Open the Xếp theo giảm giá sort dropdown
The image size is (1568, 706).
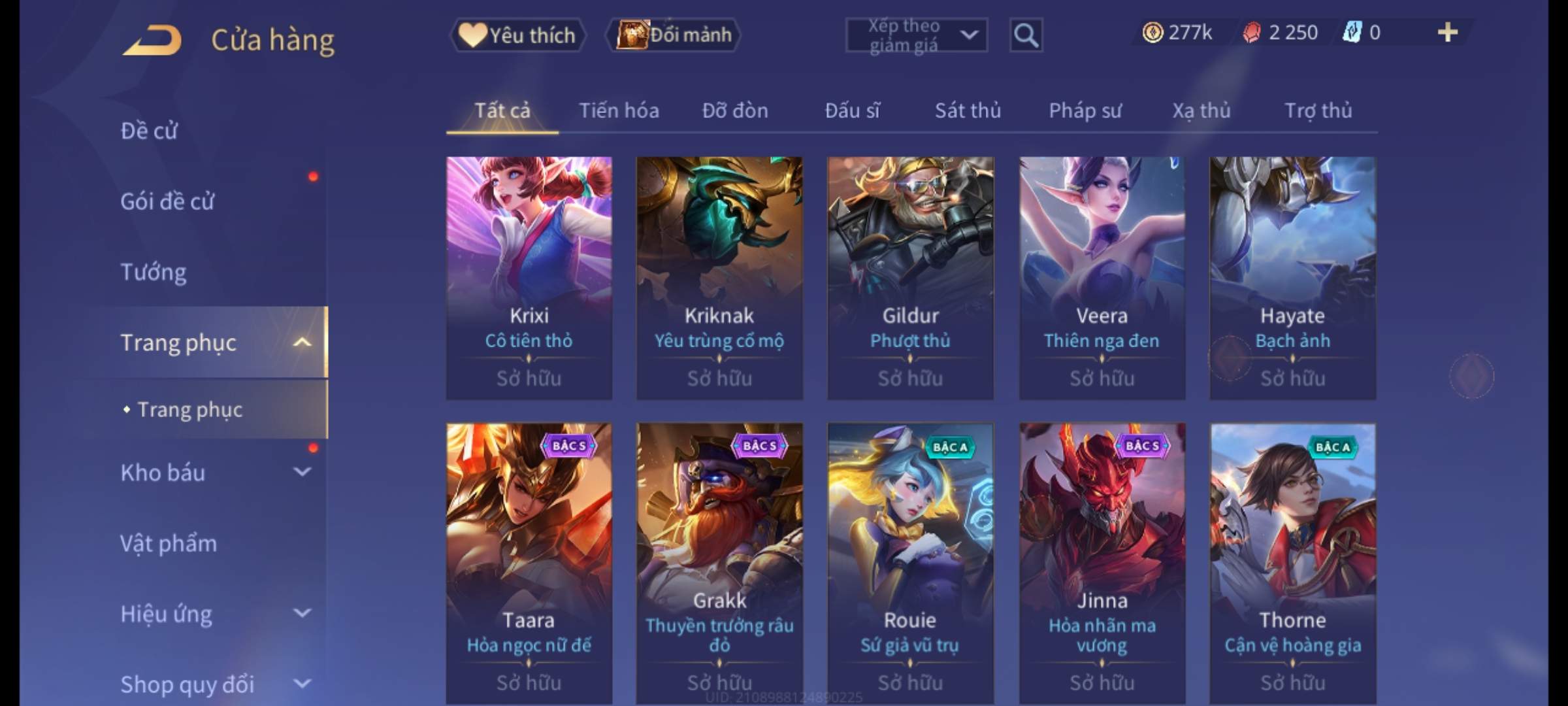click(917, 35)
